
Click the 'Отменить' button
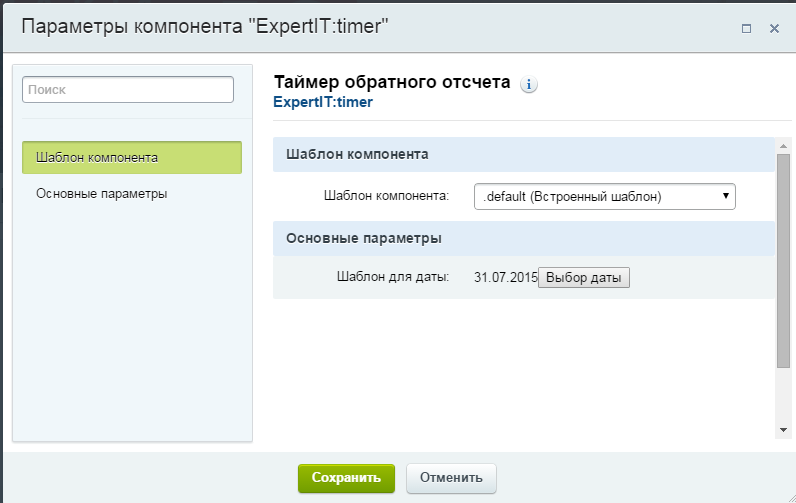[451, 478]
